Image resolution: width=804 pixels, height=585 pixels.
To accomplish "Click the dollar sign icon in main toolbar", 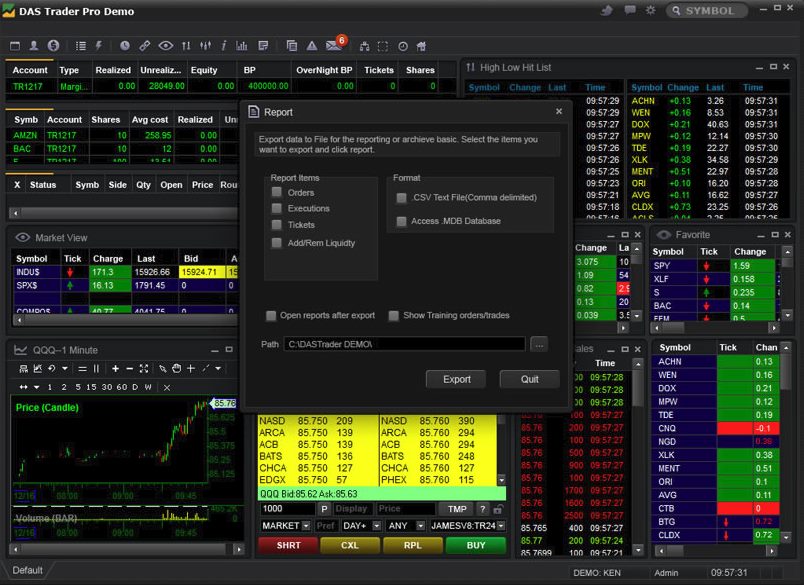I will tap(53, 46).
